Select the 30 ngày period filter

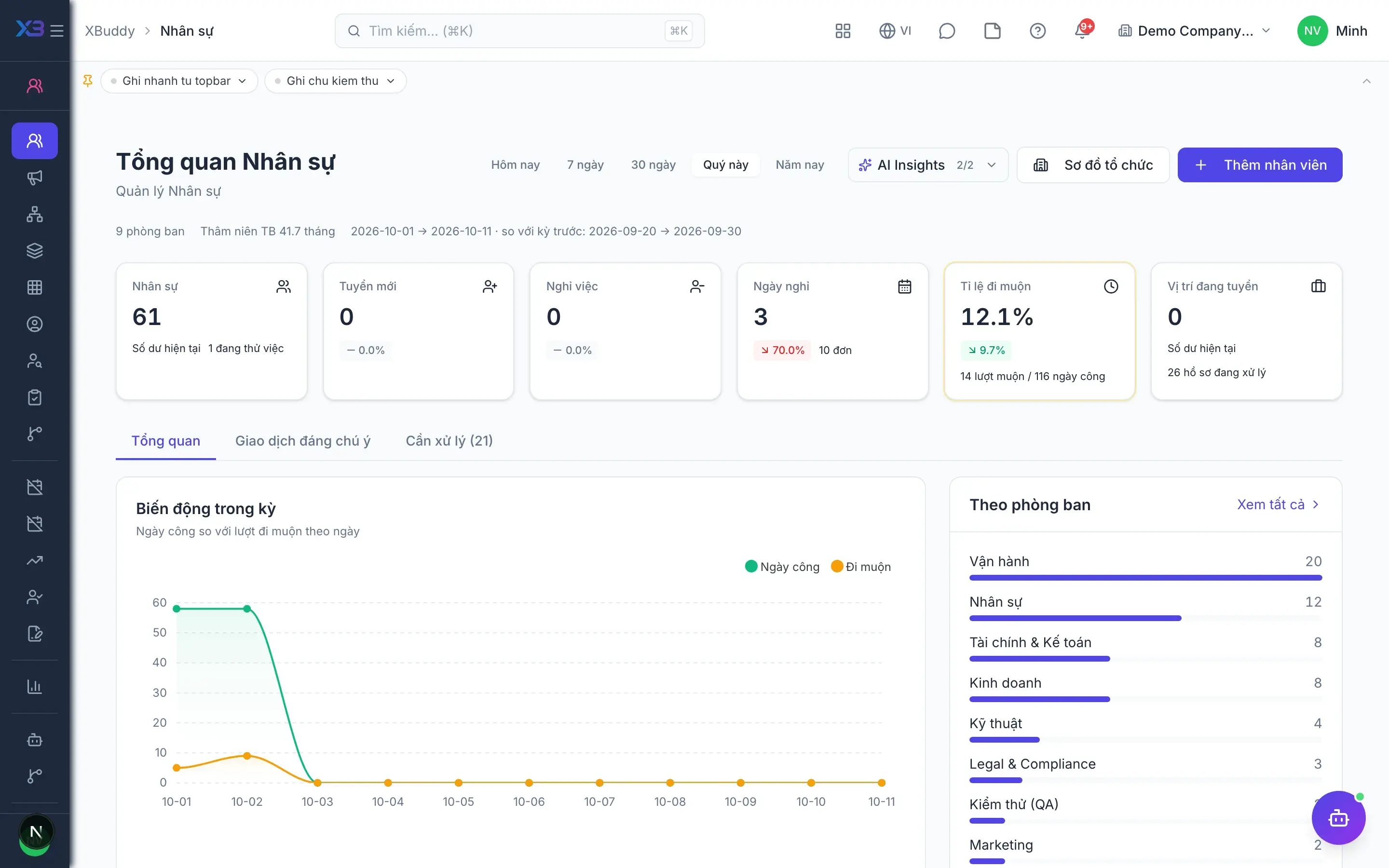653,165
